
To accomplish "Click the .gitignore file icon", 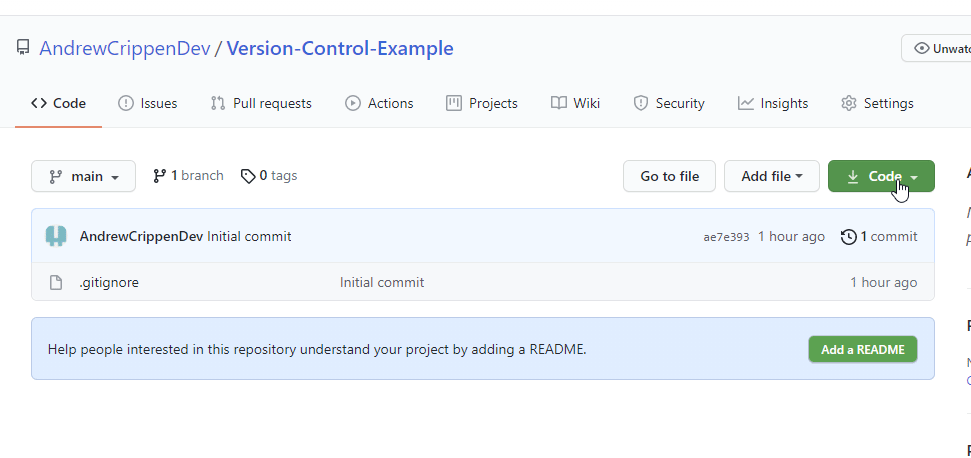I will pyautogui.click(x=56, y=283).
